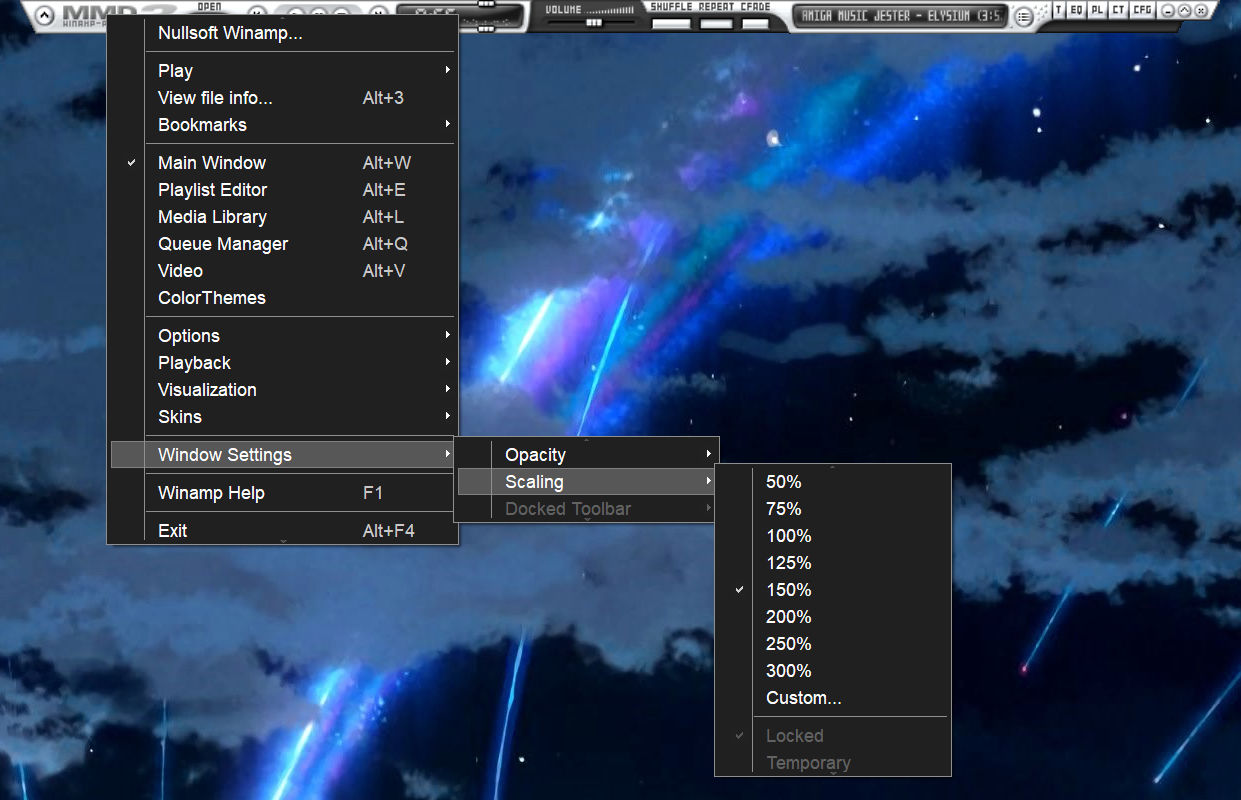Expand the Play submenu

pyautogui.click(x=283, y=70)
